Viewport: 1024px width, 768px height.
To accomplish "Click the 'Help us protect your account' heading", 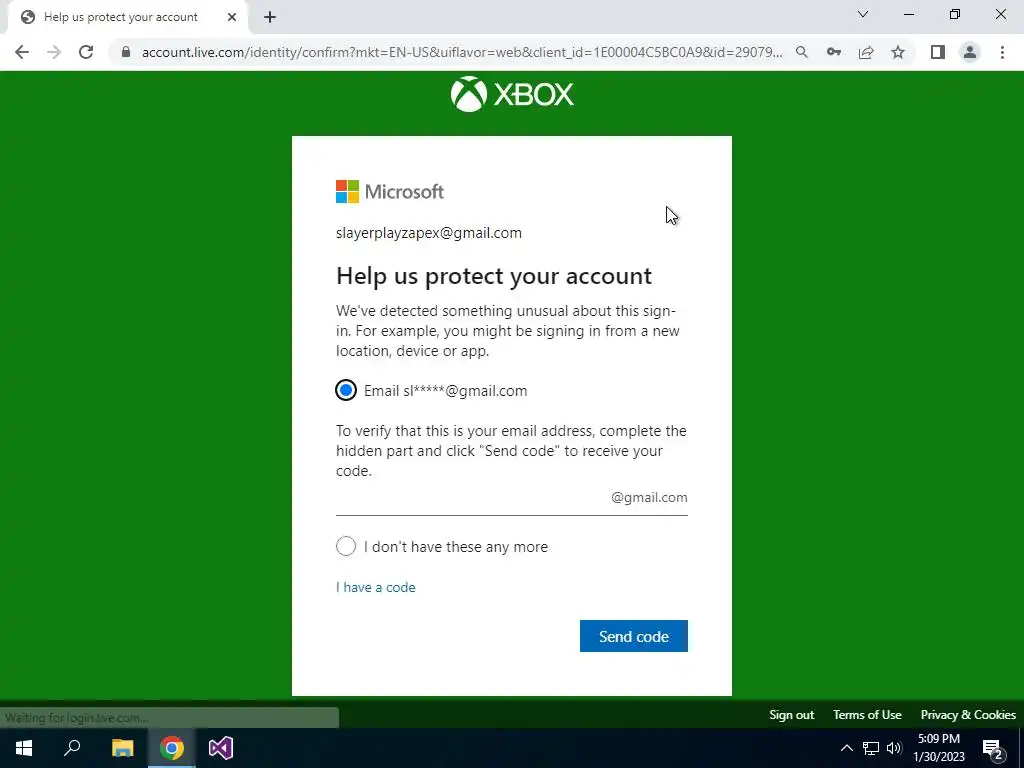I will [494, 276].
